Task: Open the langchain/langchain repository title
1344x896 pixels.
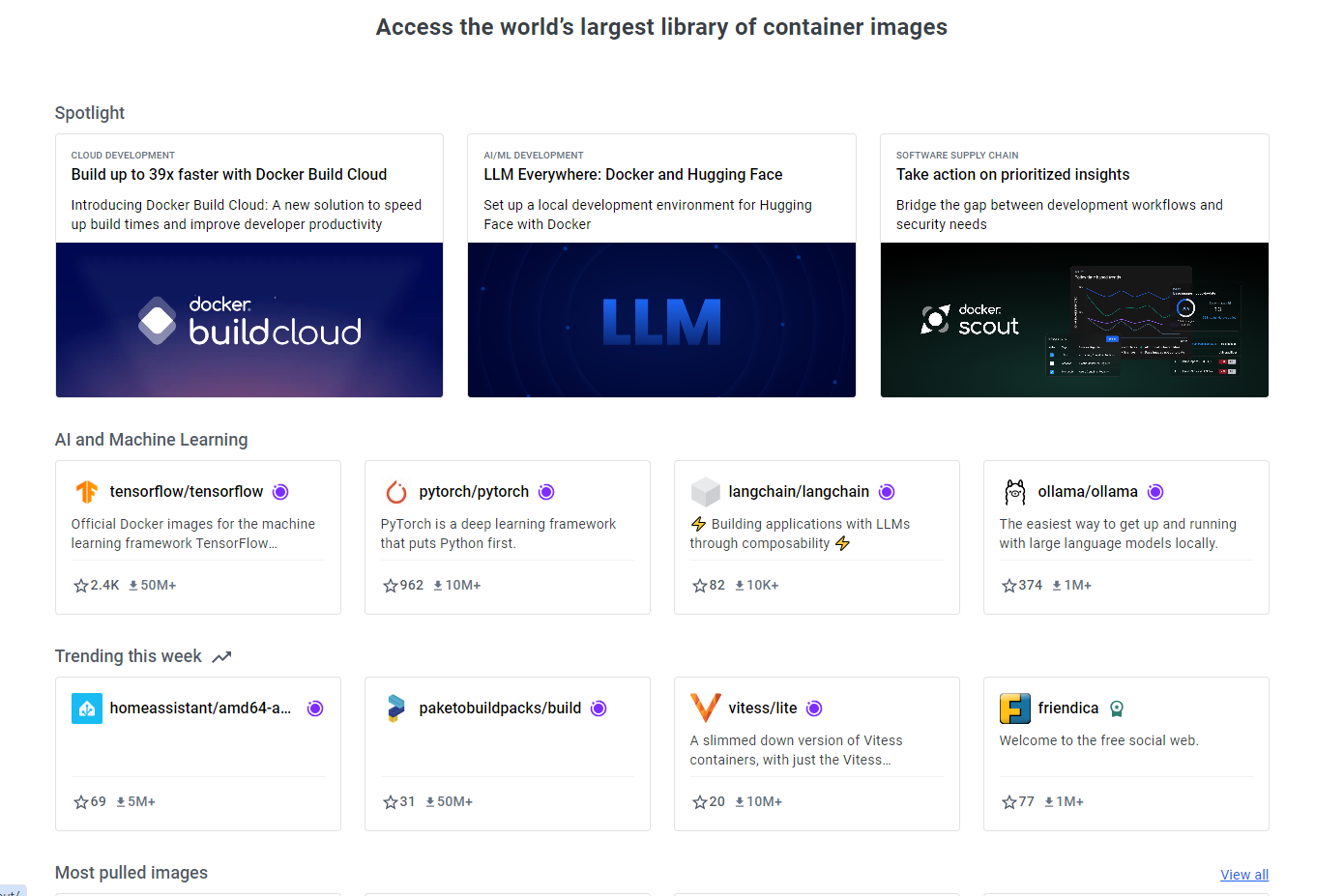Action: (x=799, y=492)
